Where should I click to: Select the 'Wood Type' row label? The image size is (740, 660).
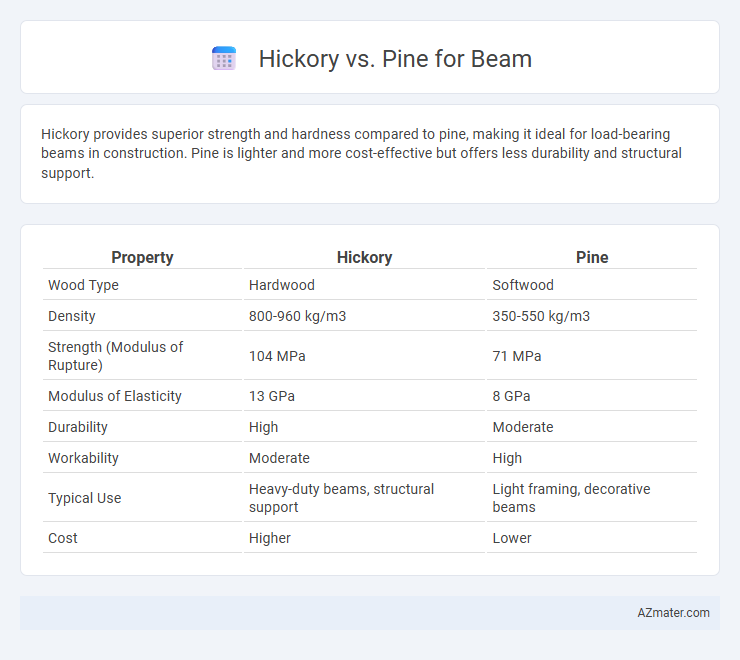(x=84, y=285)
